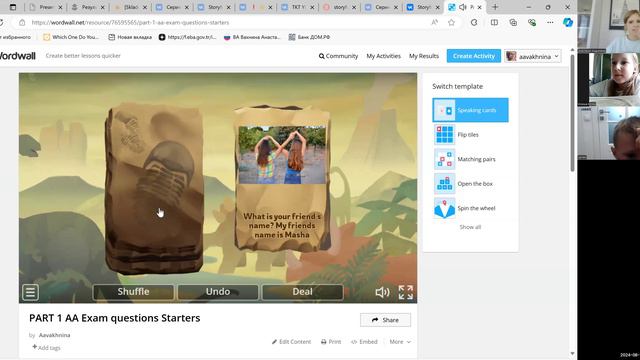The height and width of the screenshot is (360, 640).
Task: Select the bottom participant video tile
Action: [609, 133]
